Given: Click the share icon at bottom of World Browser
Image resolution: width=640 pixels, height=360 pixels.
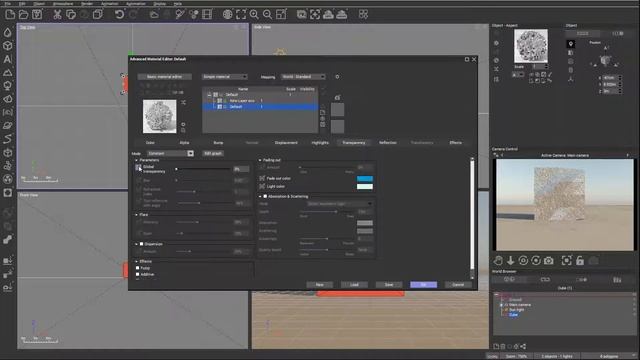Looking at the screenshot, I should coord(523,347).
